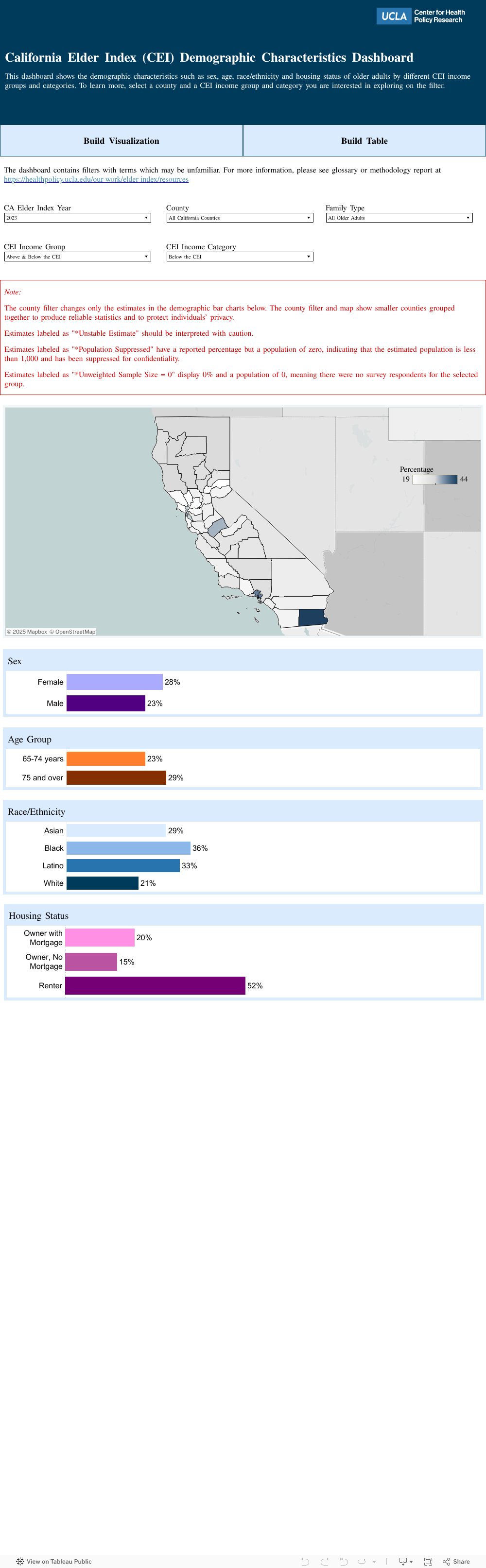Open the CEI Income Category dropdown
486x1568 pixels.
click(239, 257)
